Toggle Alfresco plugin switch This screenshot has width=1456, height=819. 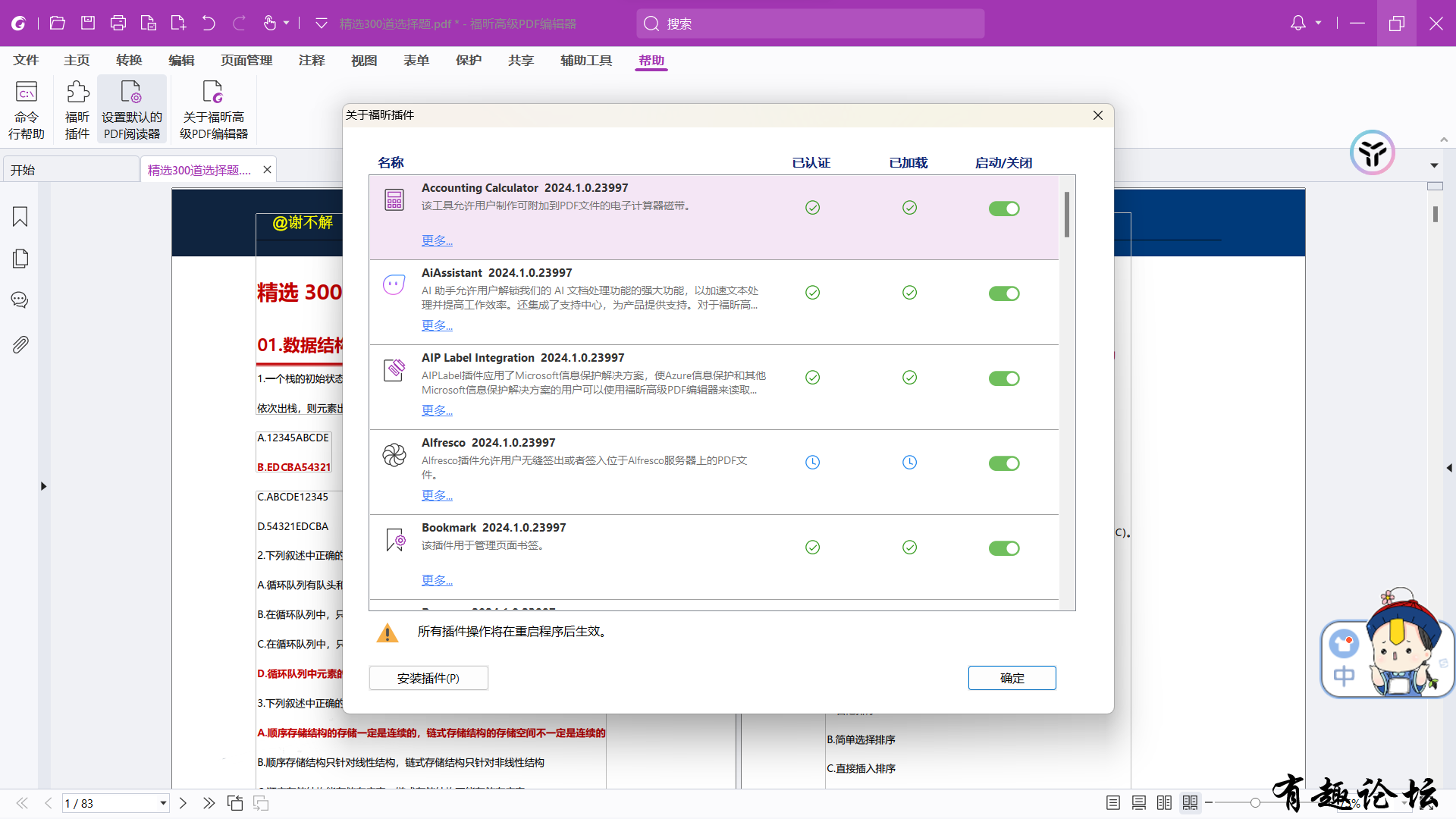coord(1004,463)
